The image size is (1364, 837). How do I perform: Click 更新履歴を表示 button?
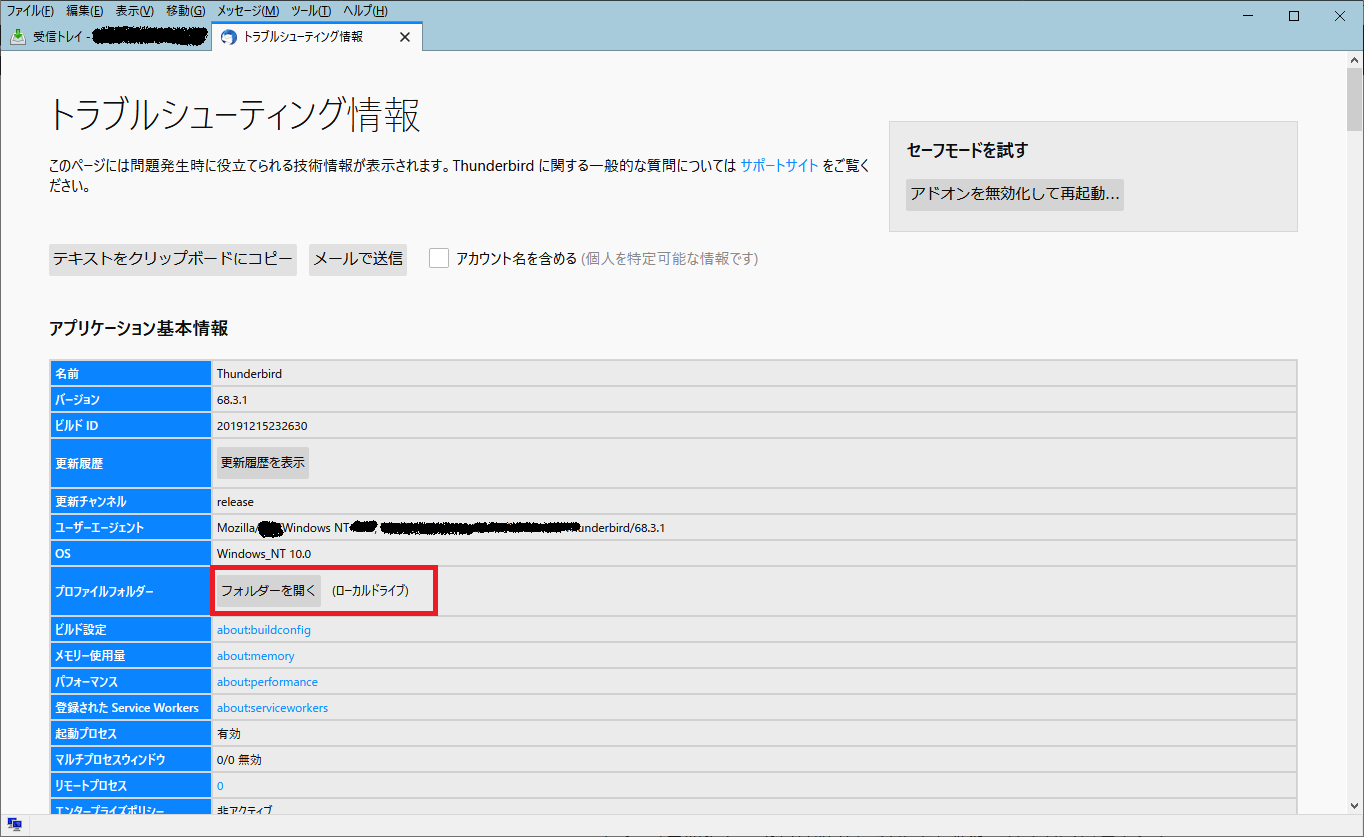(263, 463)
